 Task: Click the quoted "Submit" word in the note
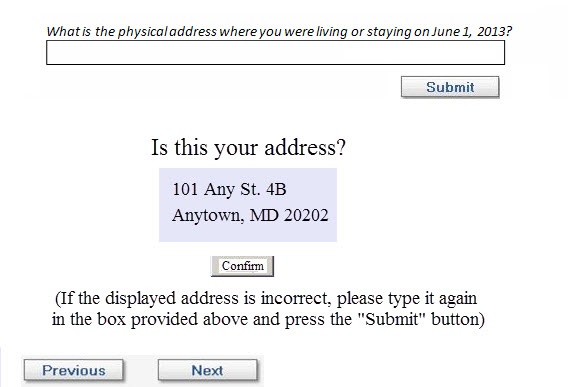(391, 319)
